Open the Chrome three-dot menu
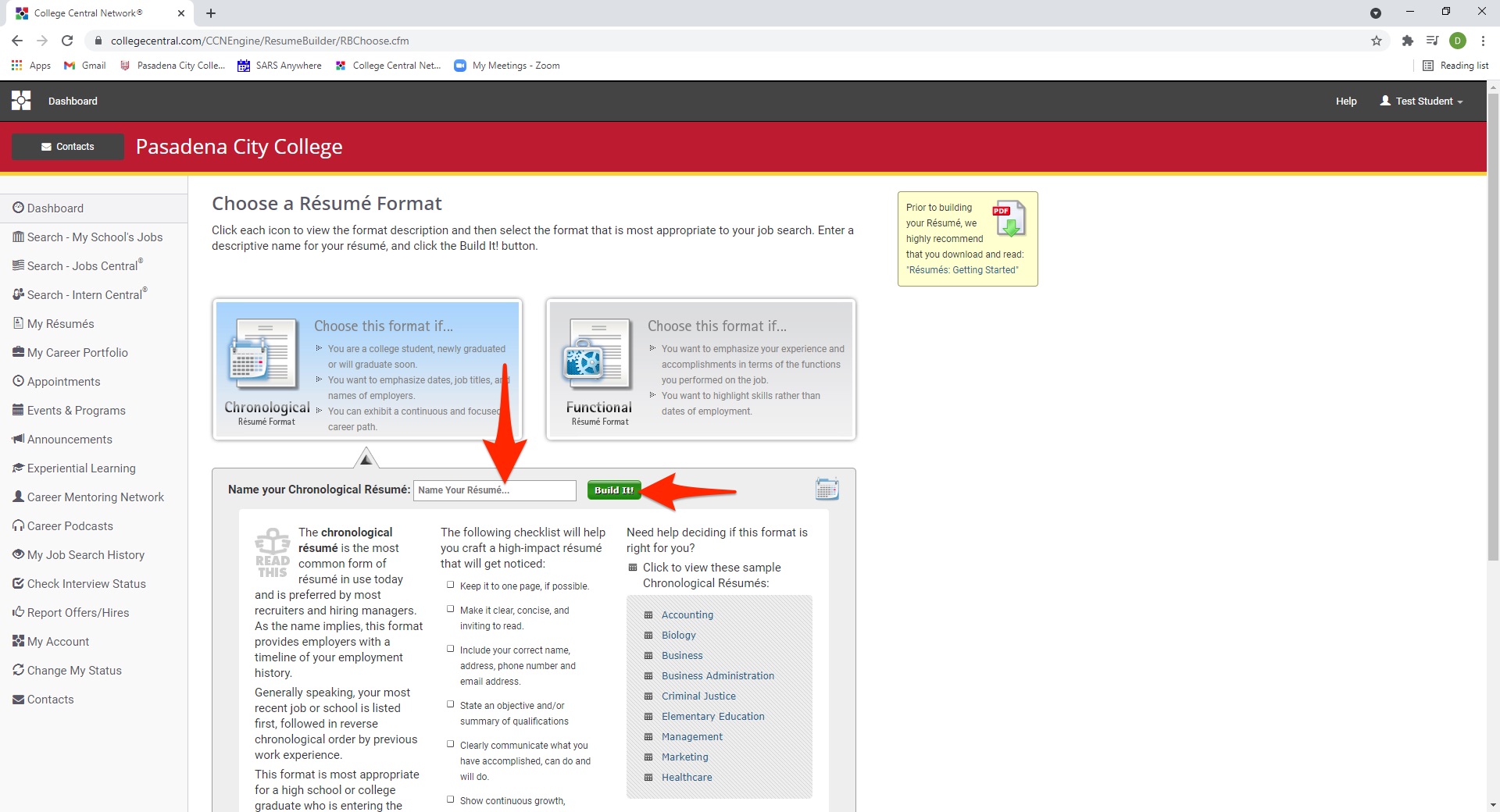Screen dimensions: 1500x812 tap(1483, 41)
